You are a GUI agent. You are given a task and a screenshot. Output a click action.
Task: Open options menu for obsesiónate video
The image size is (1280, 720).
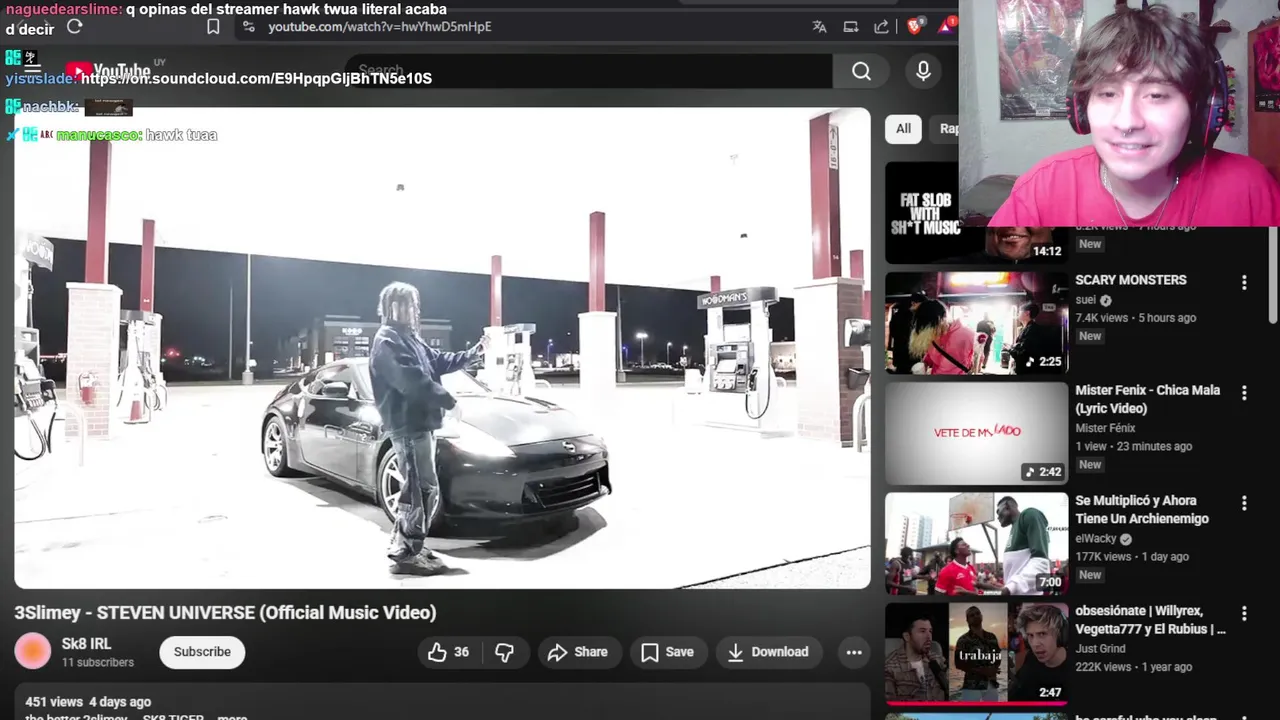[1244, 613]
